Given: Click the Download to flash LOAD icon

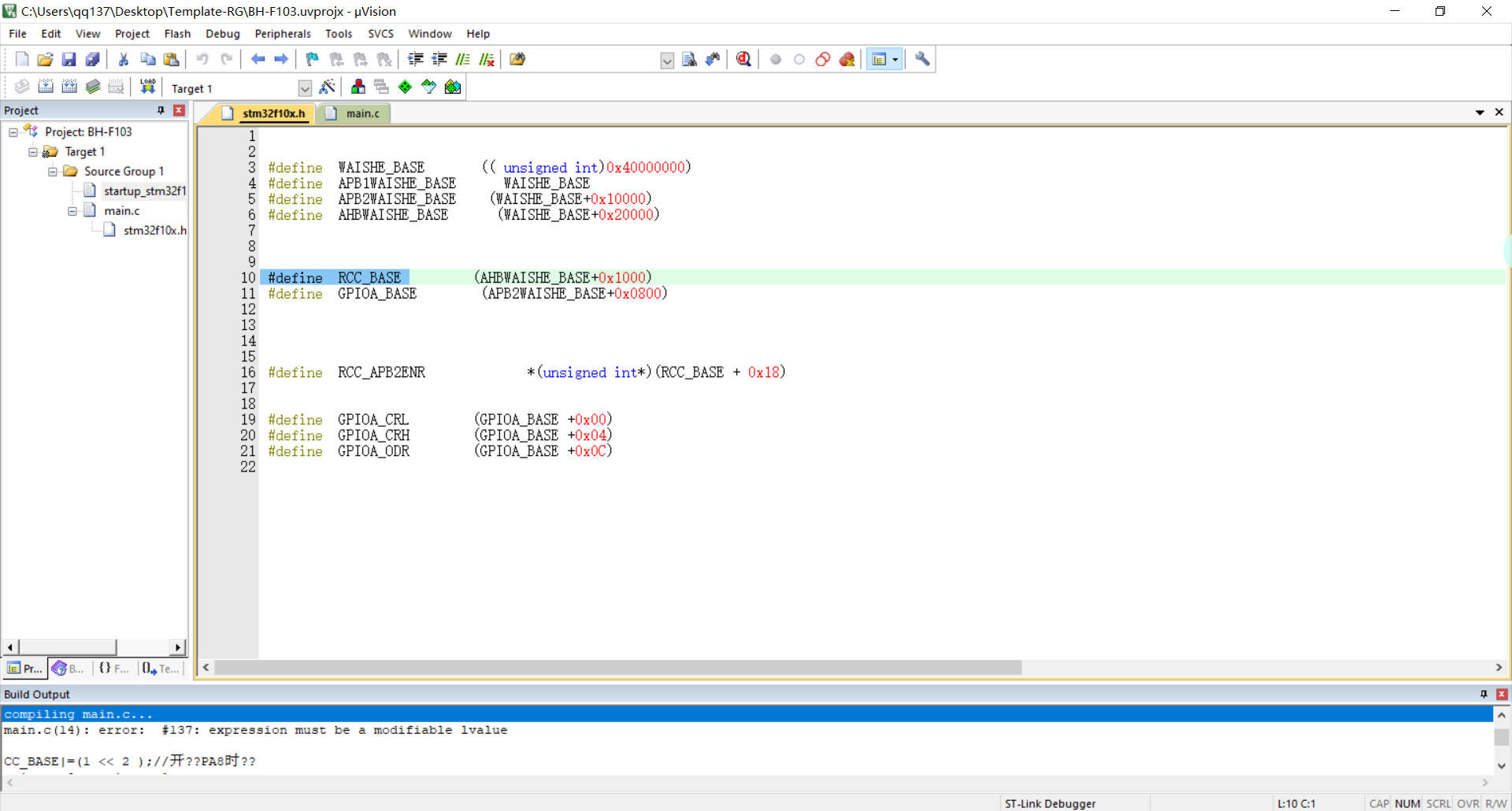Looking at the screenshot, I should [147, 87].
